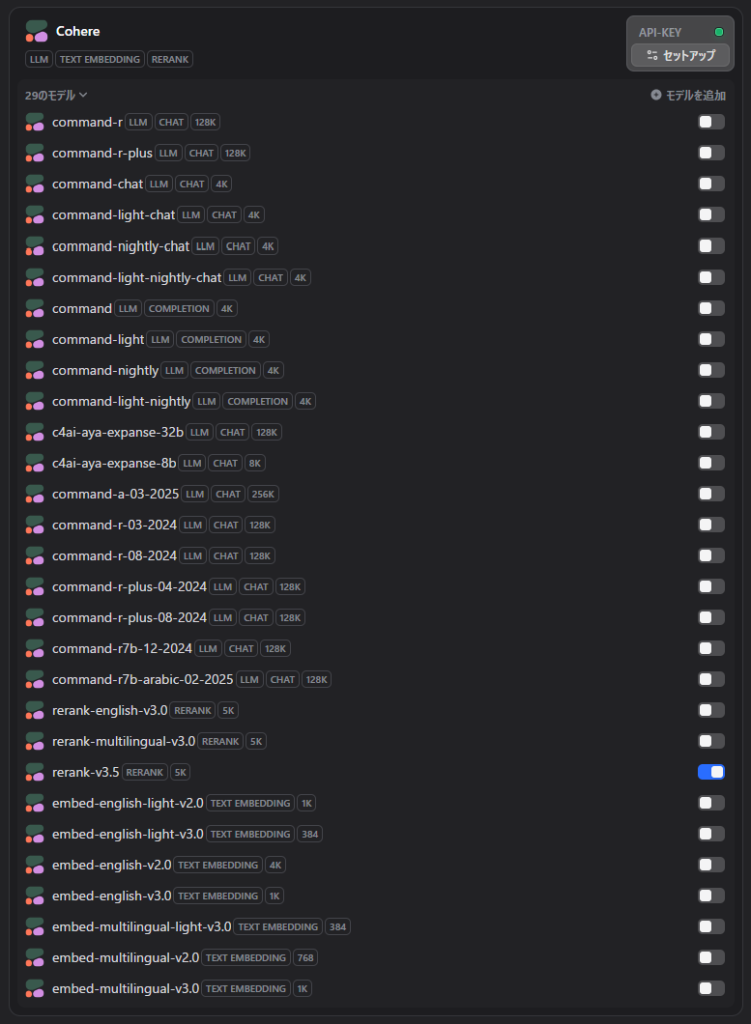Click the TEXT EMBEDDING tag under Cohere
The width and height of the screenshot is (751, 1024).
click(x=100, y=59)
